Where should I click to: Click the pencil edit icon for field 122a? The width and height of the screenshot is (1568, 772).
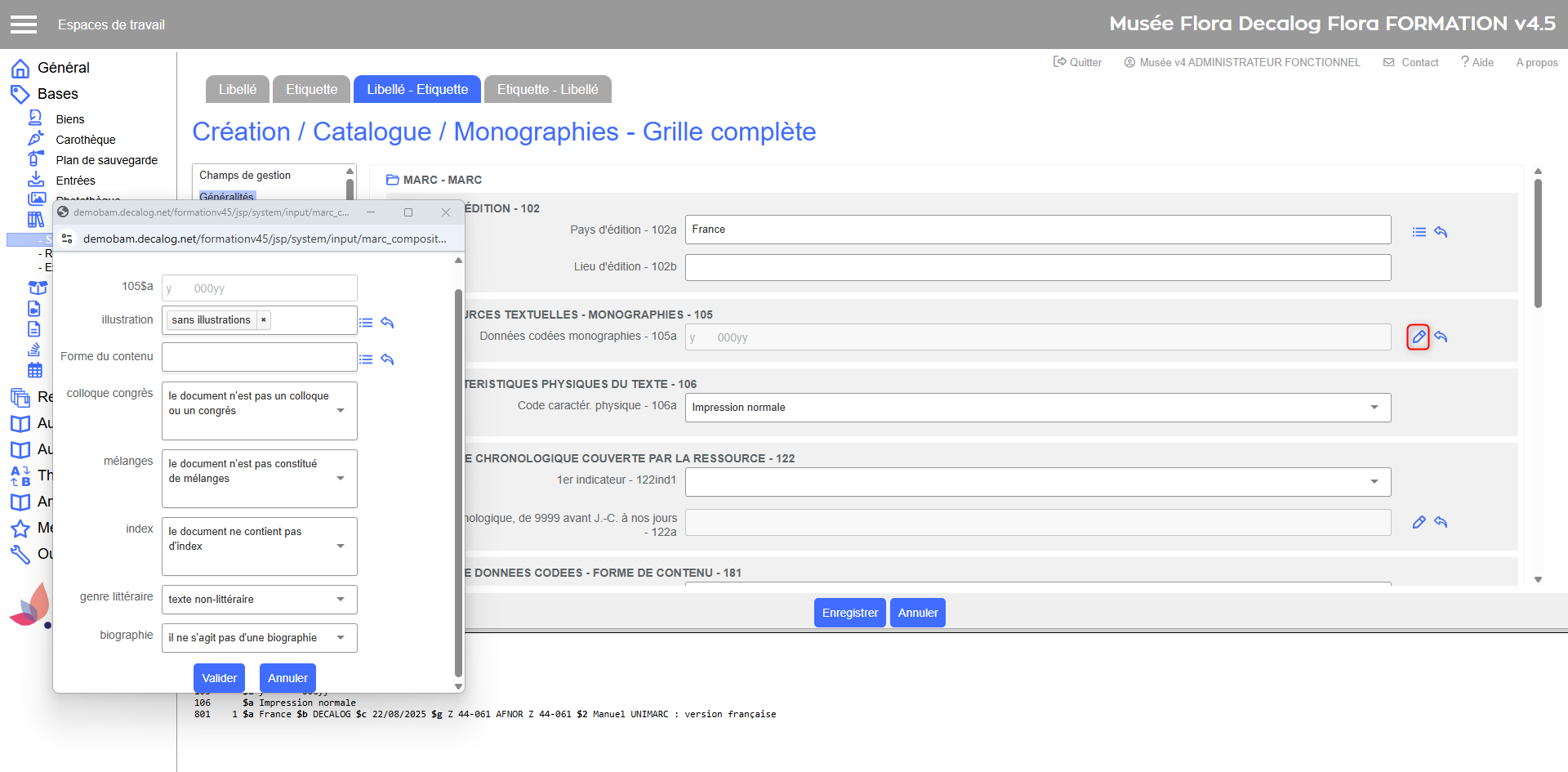pos(1419,522)
